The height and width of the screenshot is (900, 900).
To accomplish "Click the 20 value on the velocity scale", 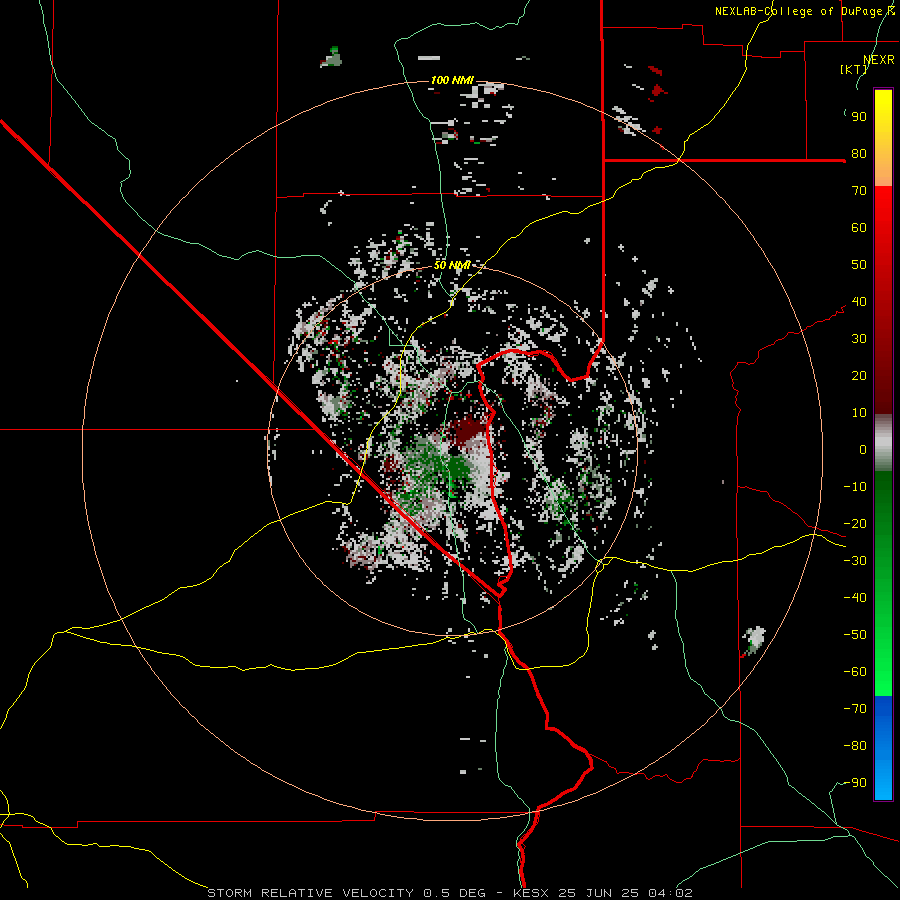I will (859, 376).
